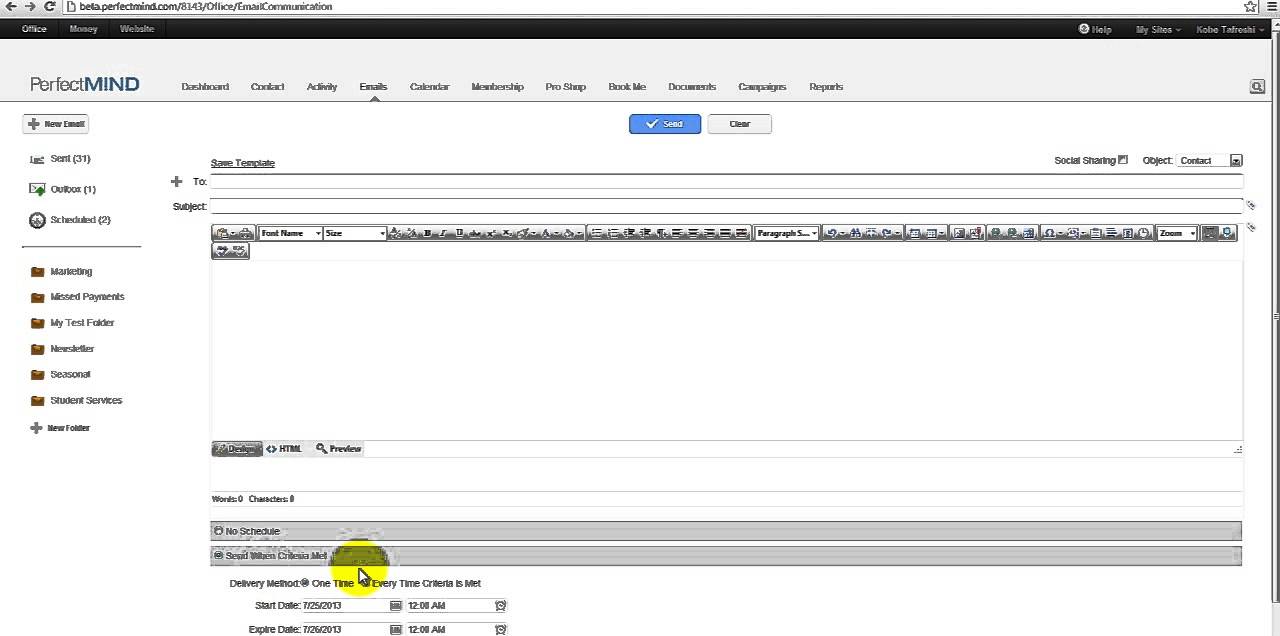Switch editor to Design view

pos(237,449)
